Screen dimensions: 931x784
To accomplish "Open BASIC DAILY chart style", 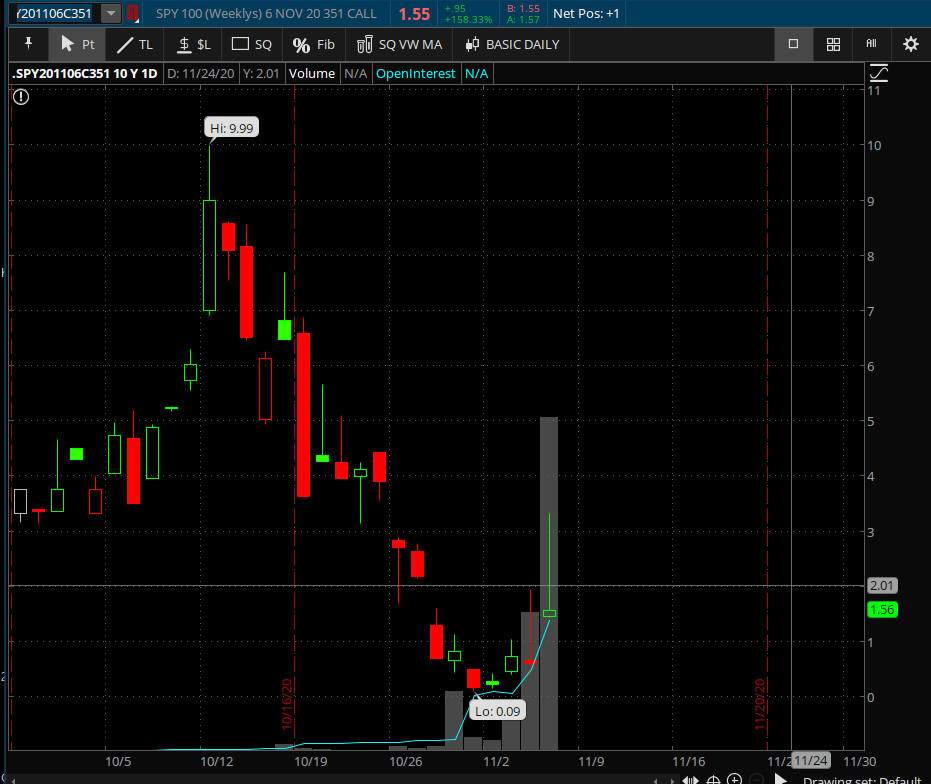I will coord(512,45).
